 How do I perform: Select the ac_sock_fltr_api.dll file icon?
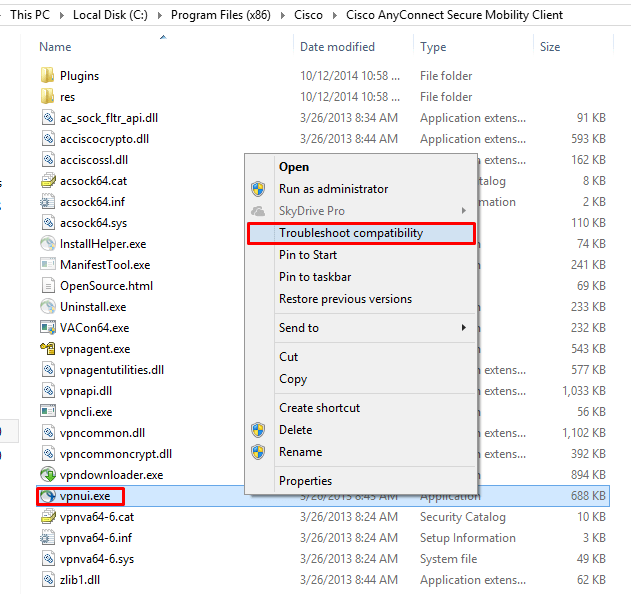(x=48, y=118)
